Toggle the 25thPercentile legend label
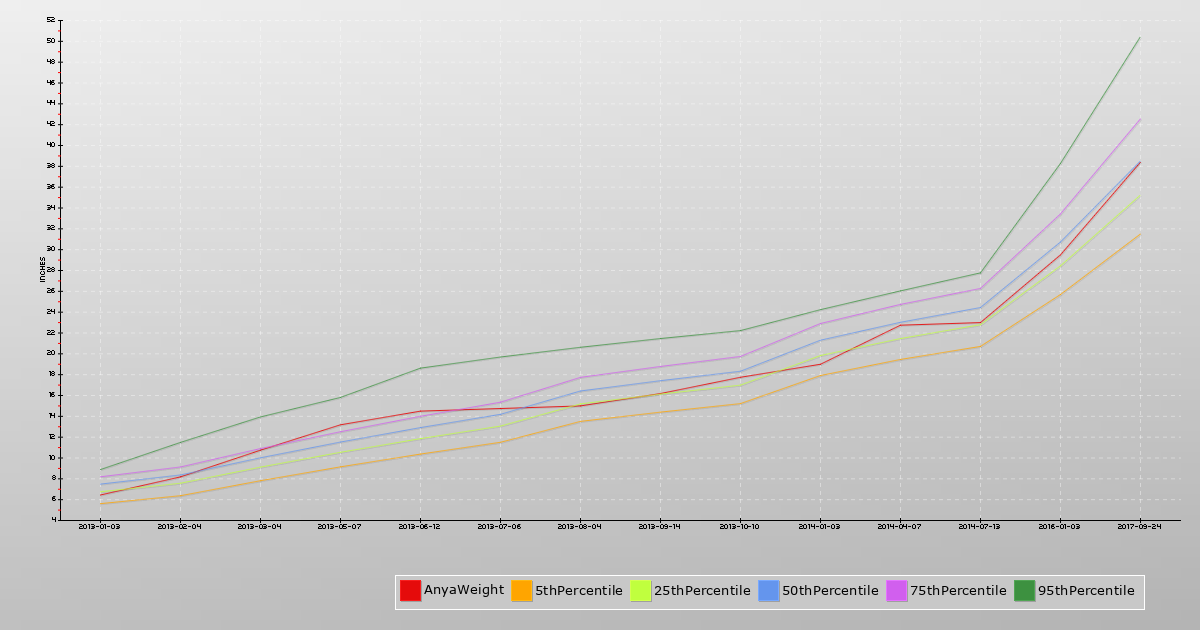The width and height of the screenshot is (1200, 630). 702,591
